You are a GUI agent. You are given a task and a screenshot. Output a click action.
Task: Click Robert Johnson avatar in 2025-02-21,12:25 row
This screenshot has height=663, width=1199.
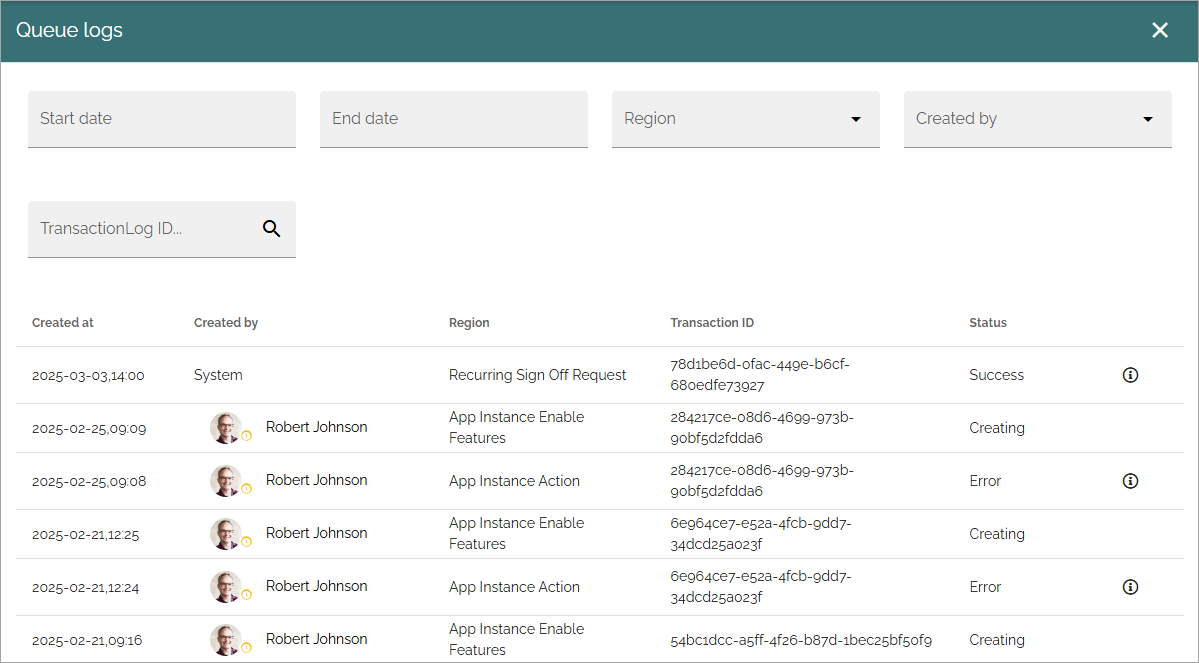[226, 534]
